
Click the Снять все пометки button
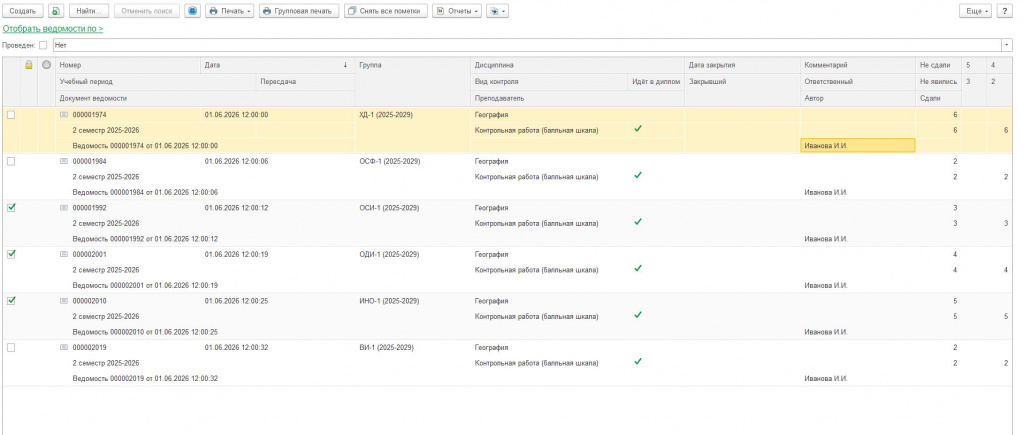pyautogui.click(x=386, y=11)
